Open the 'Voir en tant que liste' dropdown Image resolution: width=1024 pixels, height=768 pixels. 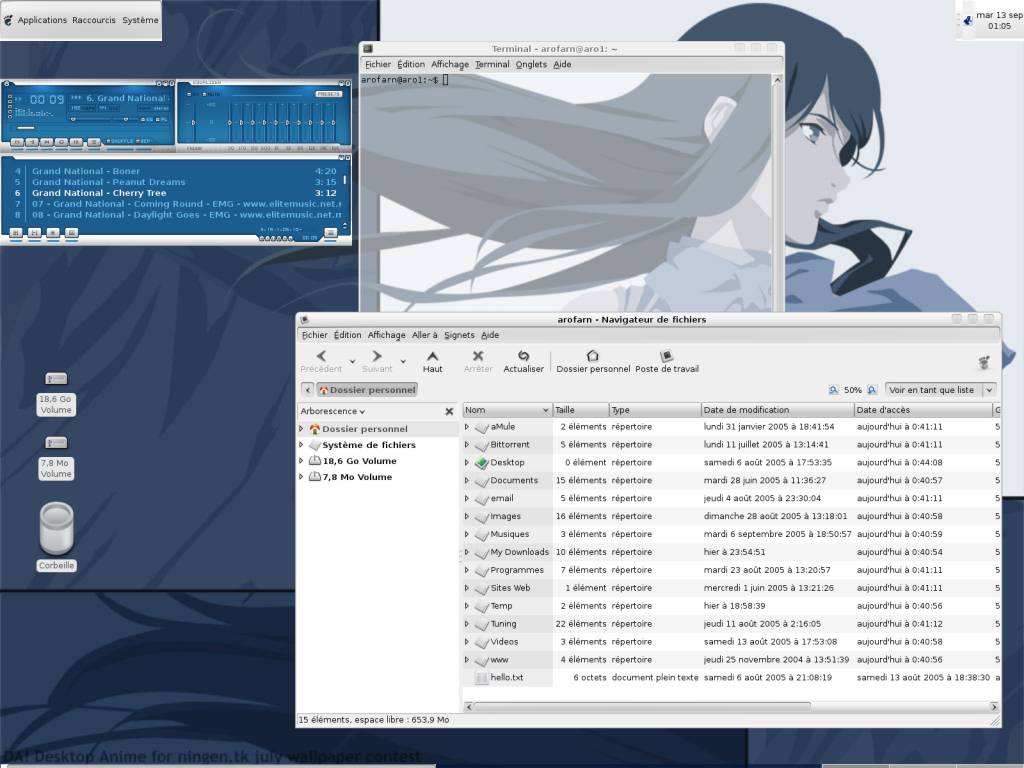point(940,390)
